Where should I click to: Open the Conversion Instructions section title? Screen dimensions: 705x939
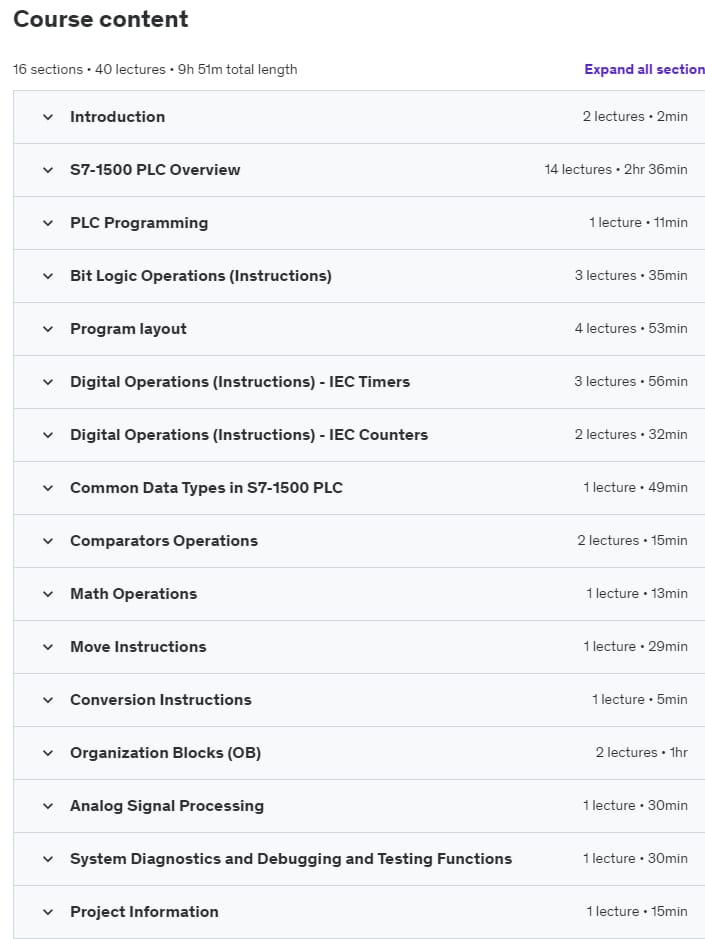coord(161,700)
